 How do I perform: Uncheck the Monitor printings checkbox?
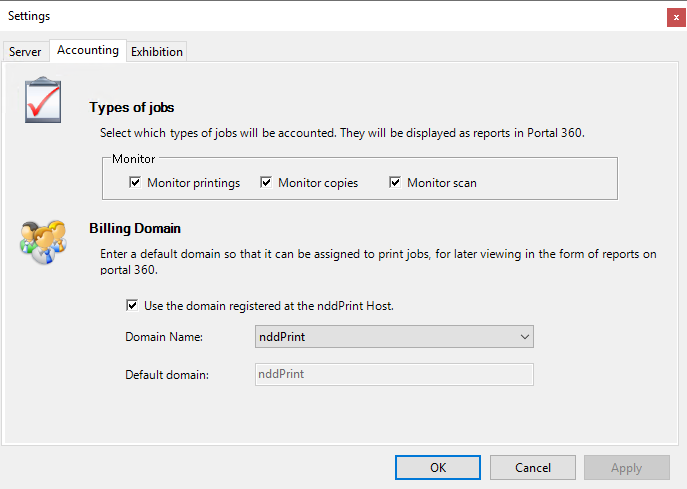(x=135, y=183)
